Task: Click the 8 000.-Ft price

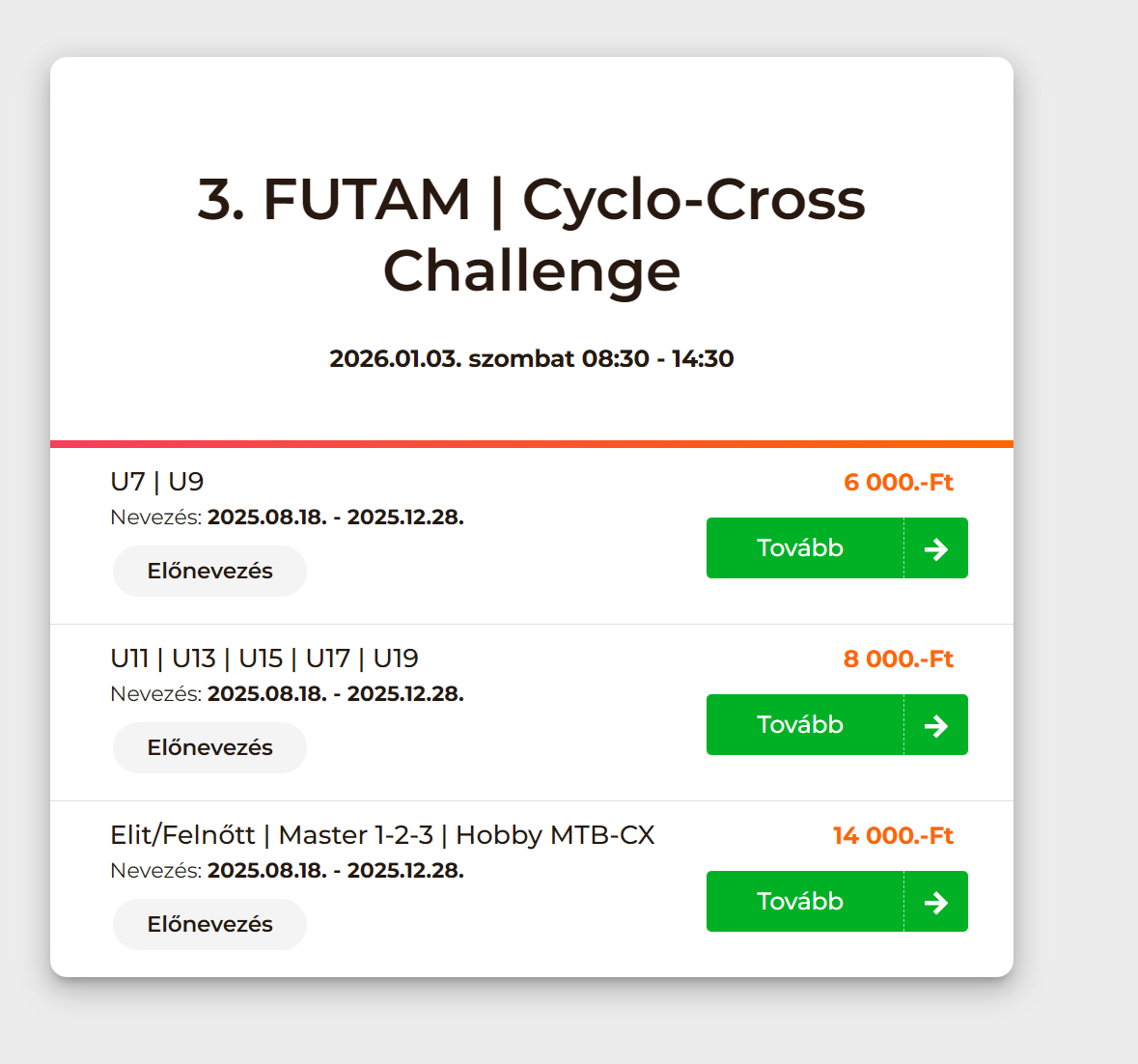Action: pos(898,658)
